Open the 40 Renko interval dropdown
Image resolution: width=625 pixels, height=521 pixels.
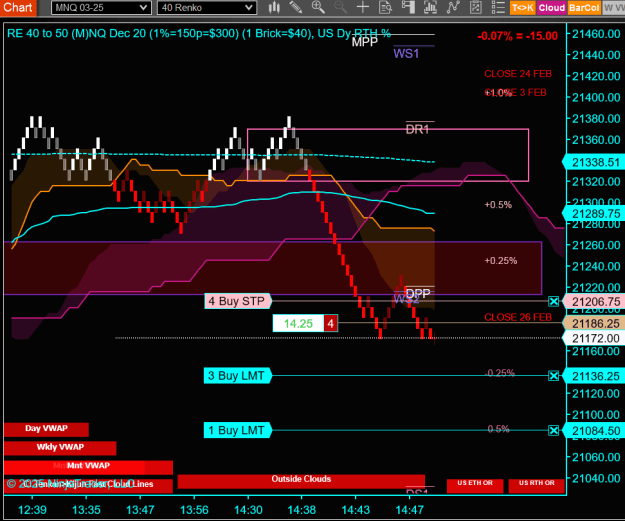206,8
